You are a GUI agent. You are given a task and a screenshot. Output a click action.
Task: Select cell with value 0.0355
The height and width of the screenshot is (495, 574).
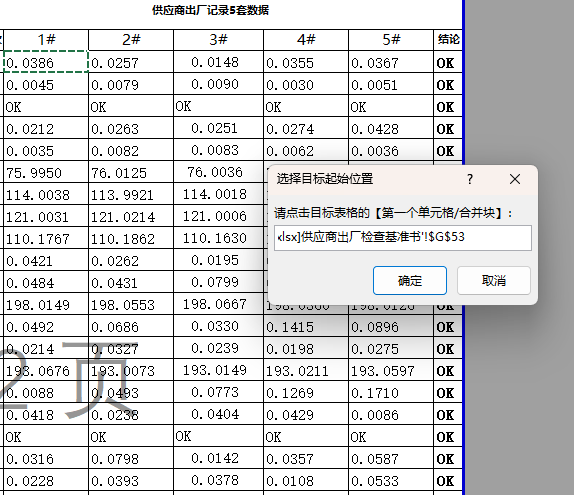tap(306, 62)
